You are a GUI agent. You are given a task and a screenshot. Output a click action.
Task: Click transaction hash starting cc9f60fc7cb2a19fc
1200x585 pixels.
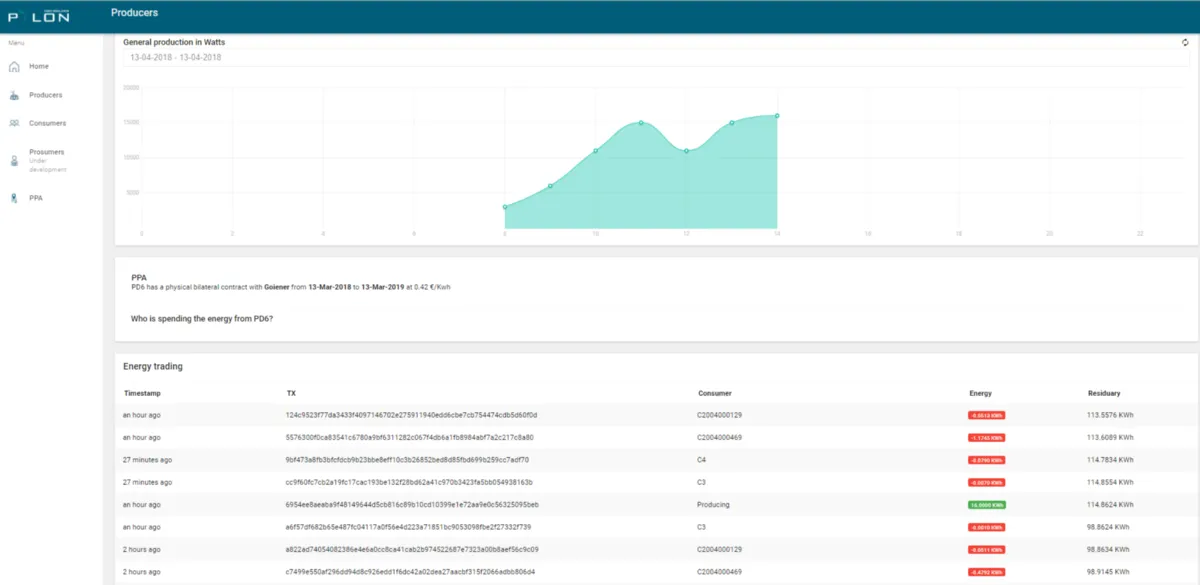(x=409, y=482)
